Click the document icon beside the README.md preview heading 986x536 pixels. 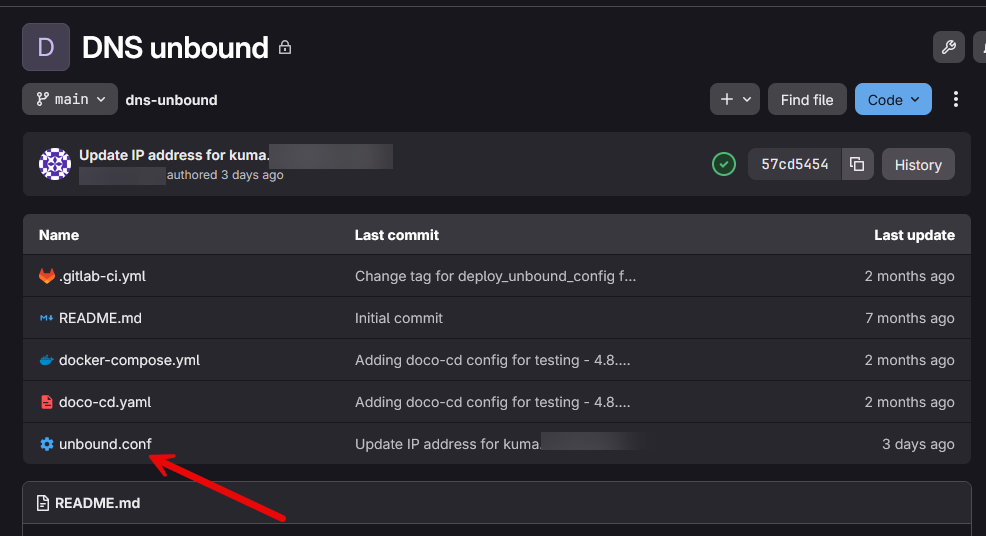pos(43,503)
